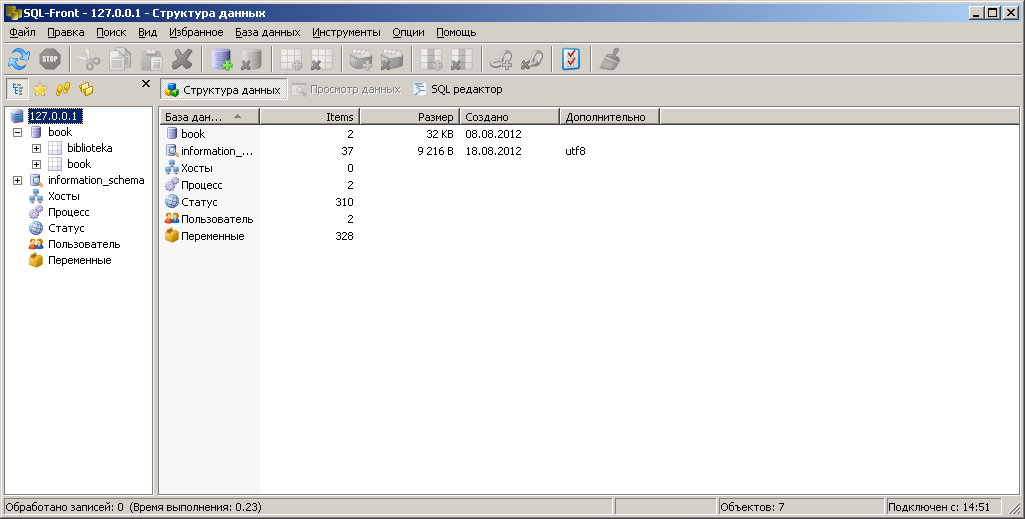Expand the book table node in tree
Screen dimensions: 1025x519
37,164
